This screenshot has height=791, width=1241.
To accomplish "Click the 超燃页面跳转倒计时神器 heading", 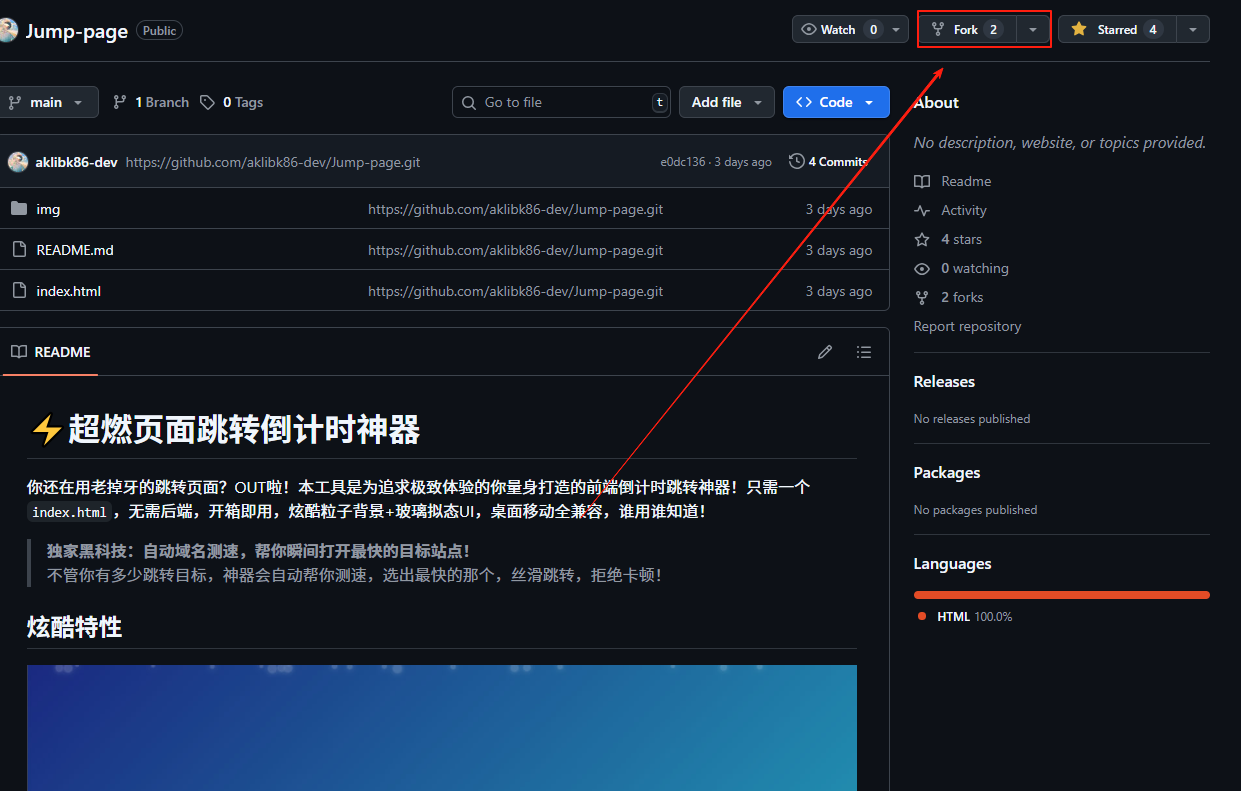I will pyautogui.click(x=224, y=430).
